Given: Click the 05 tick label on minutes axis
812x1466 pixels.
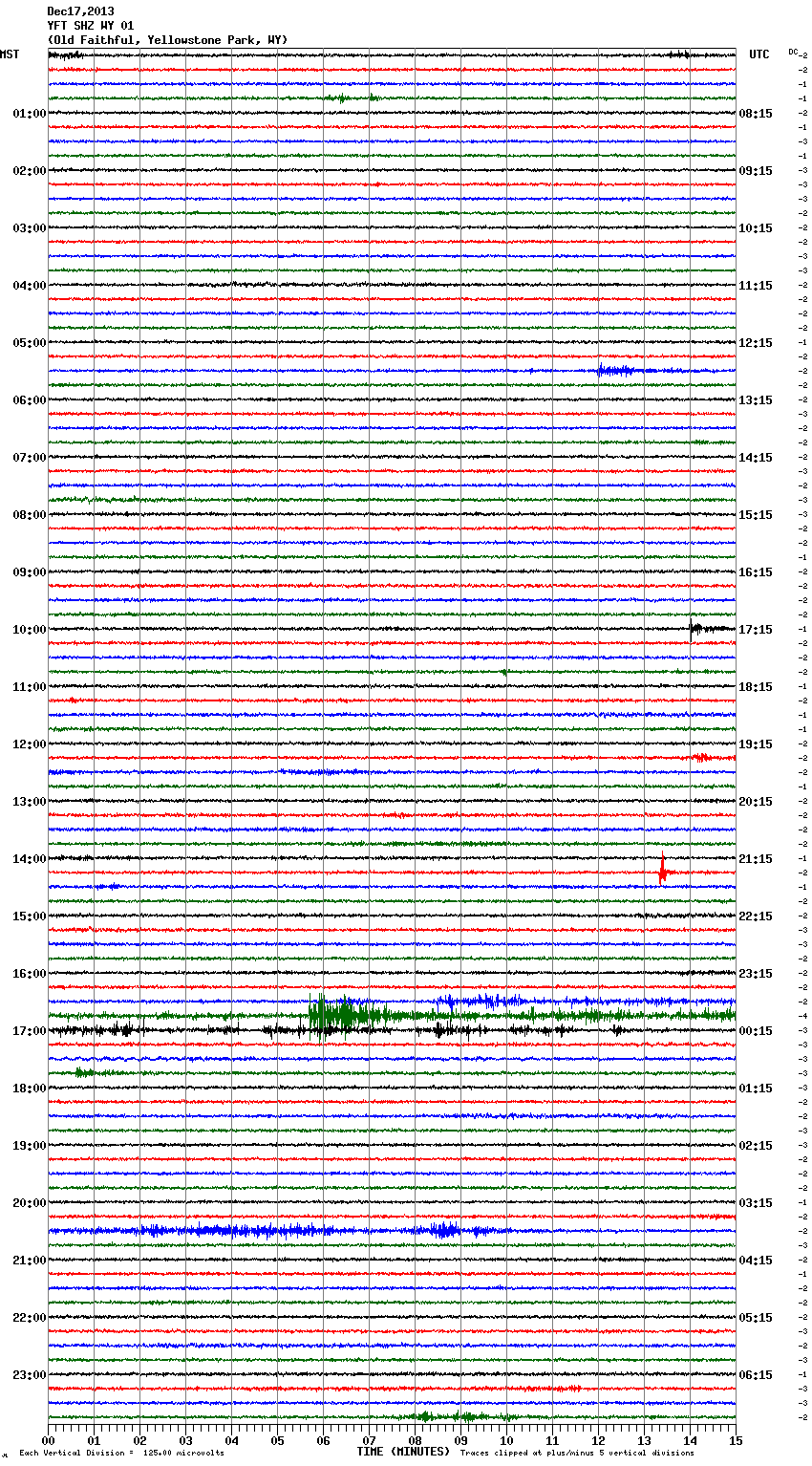Looking at the screenshot, I should tap(277, 1440).
